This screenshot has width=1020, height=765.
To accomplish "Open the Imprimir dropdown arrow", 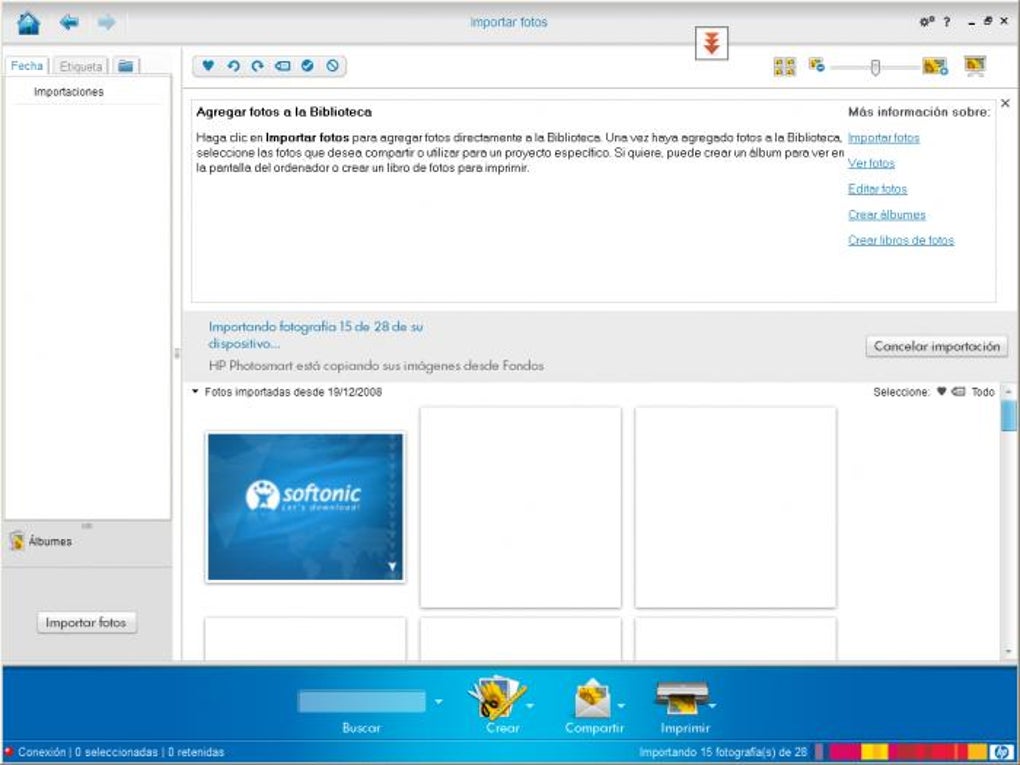I will tap(712, 705).
